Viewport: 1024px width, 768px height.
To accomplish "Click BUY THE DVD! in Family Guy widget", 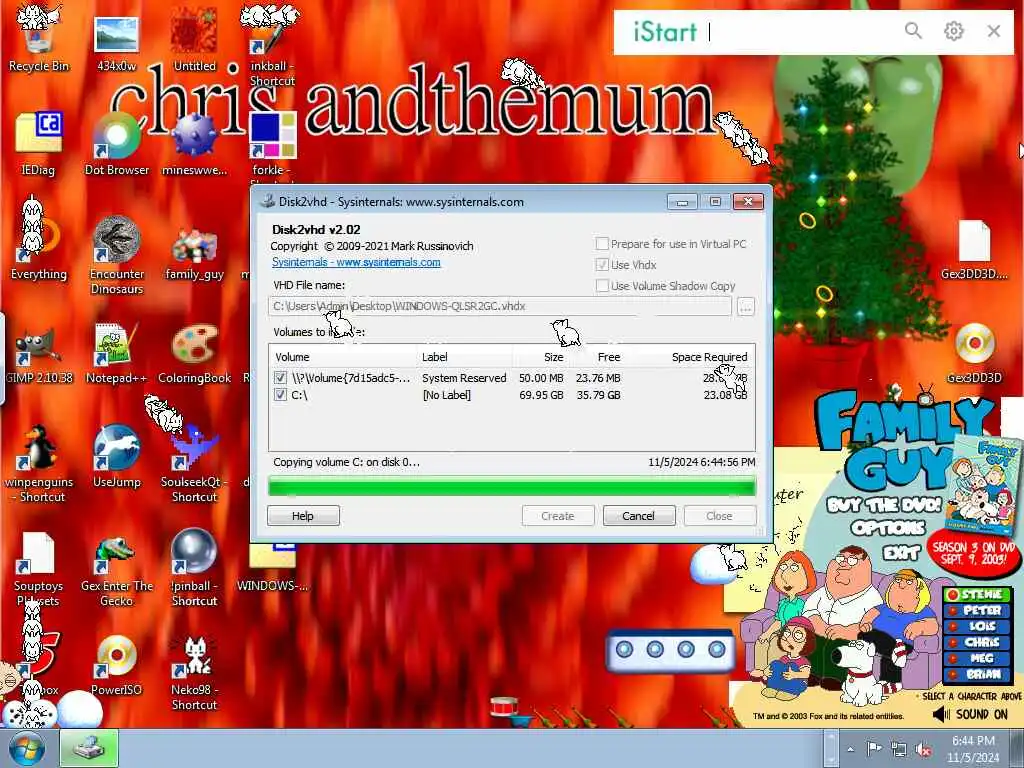I will 884,505.
